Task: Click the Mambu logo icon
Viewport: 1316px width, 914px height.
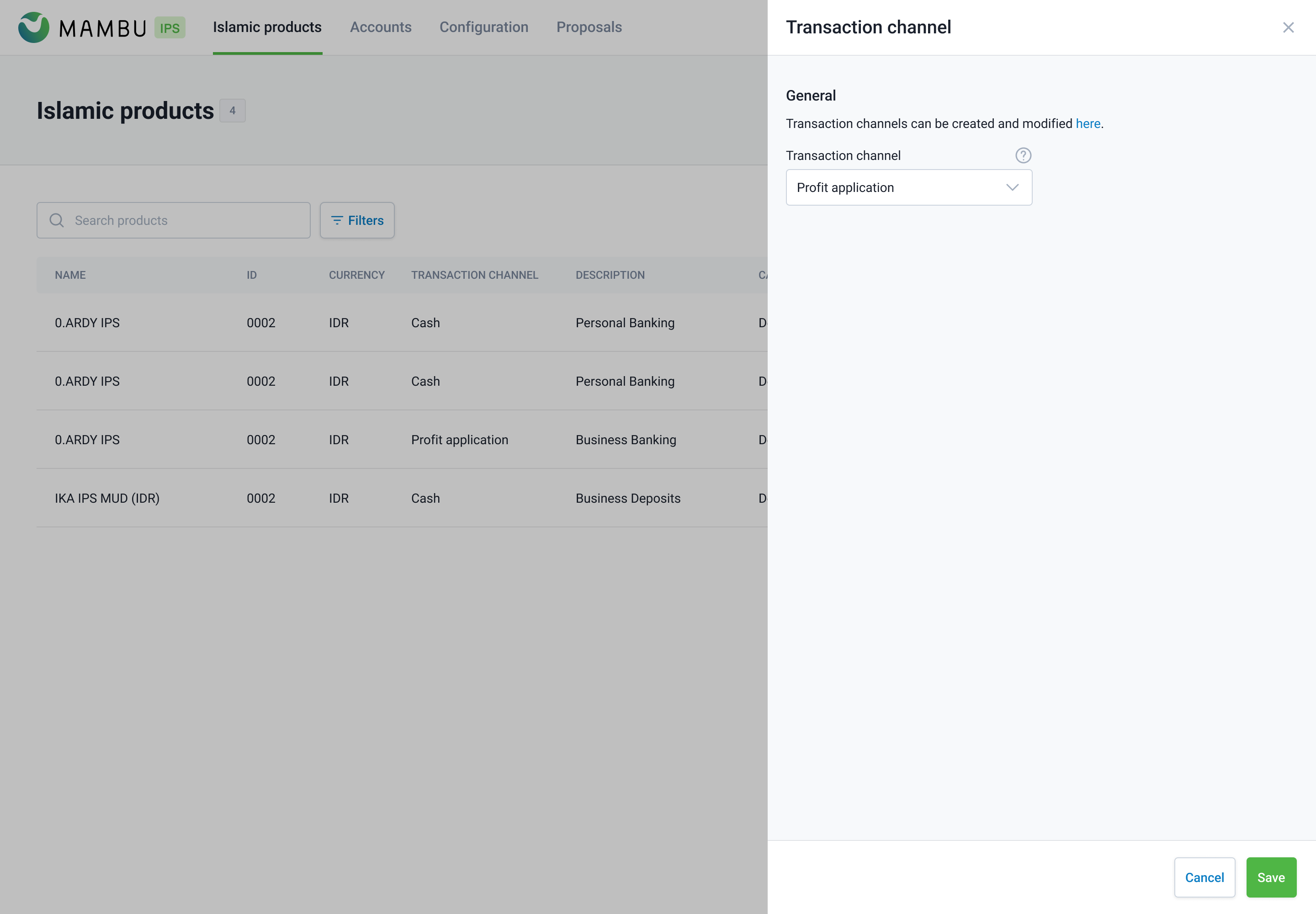Action: (33, 27)
